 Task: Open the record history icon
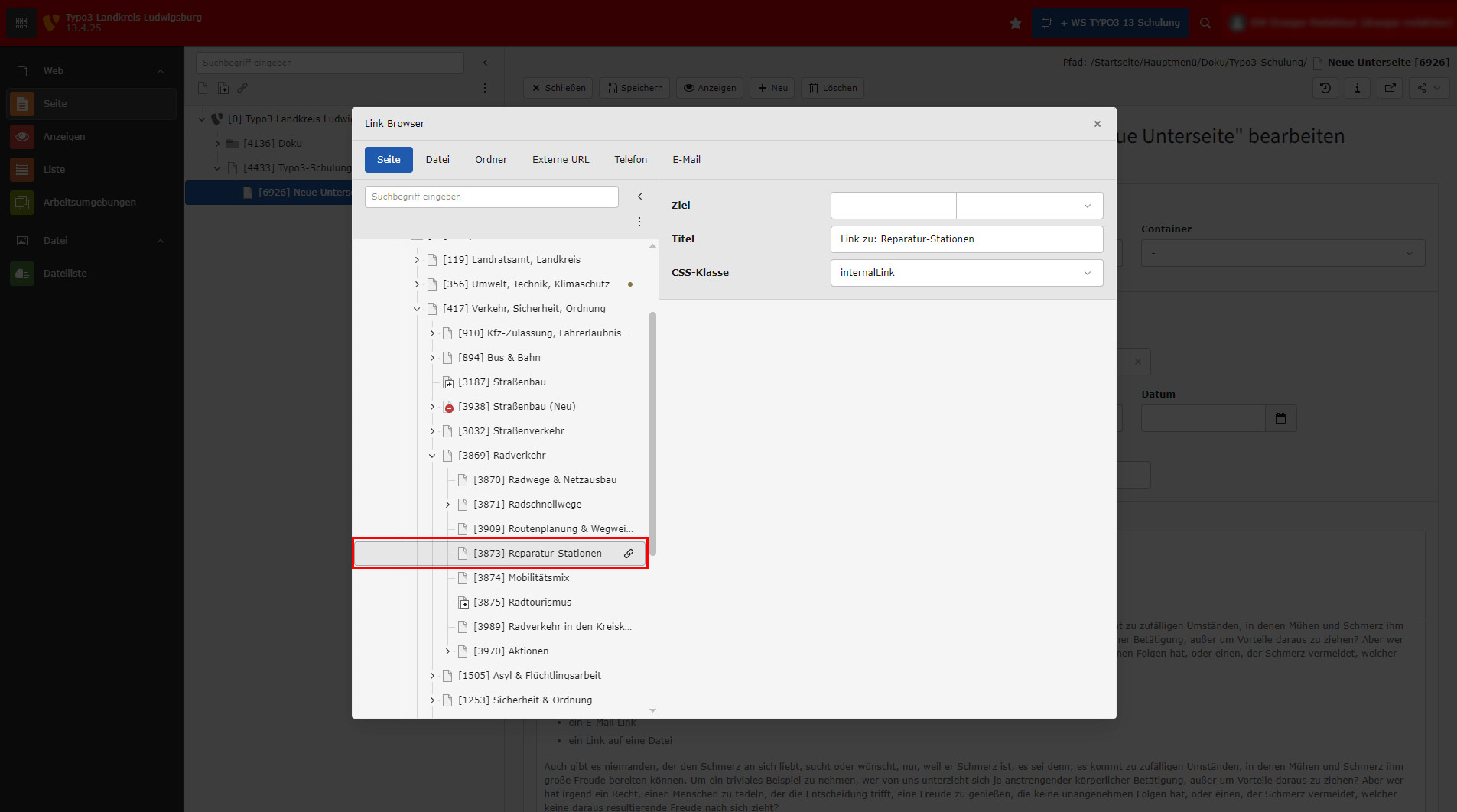(1325, 88)
